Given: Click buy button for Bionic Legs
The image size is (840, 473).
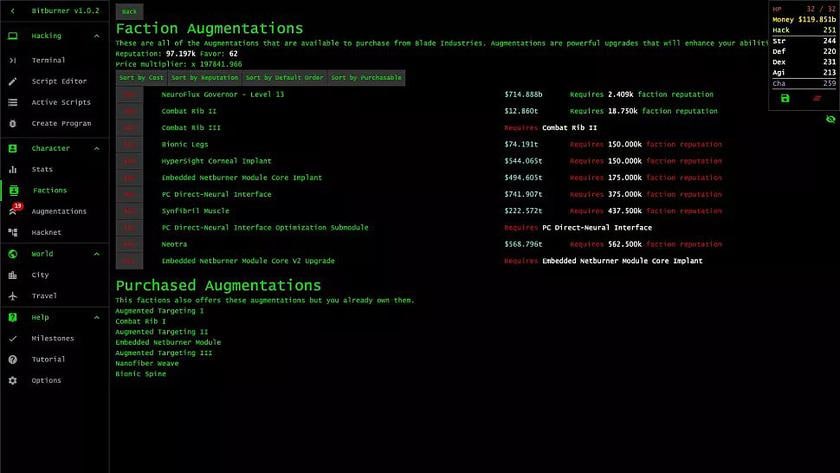Looking at the screenshot, I should click(129, 145).
